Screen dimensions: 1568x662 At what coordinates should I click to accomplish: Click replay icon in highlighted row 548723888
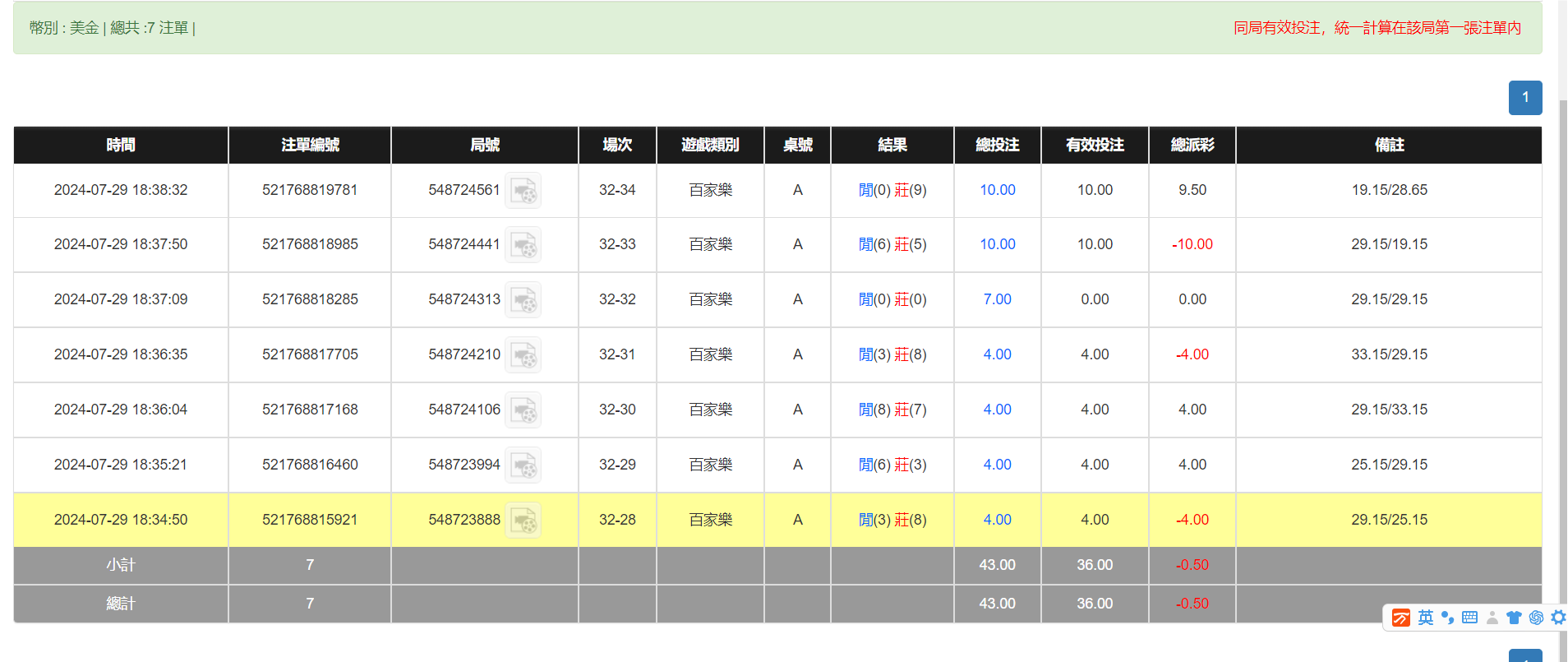523,521
